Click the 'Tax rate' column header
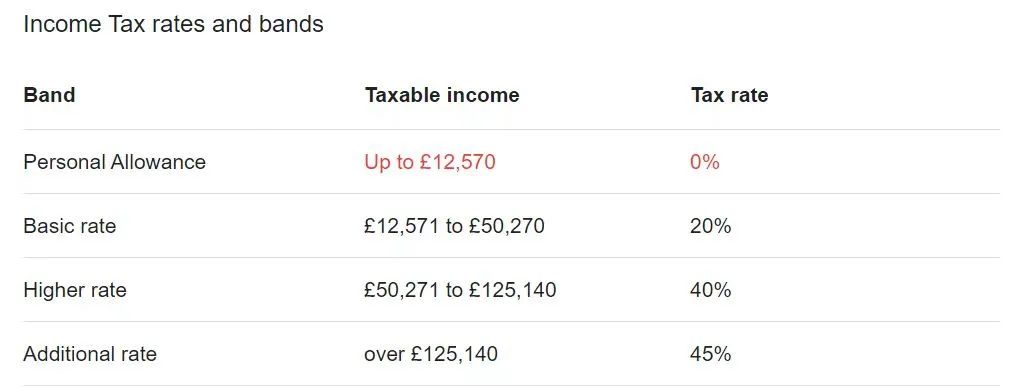 point(729,95)
